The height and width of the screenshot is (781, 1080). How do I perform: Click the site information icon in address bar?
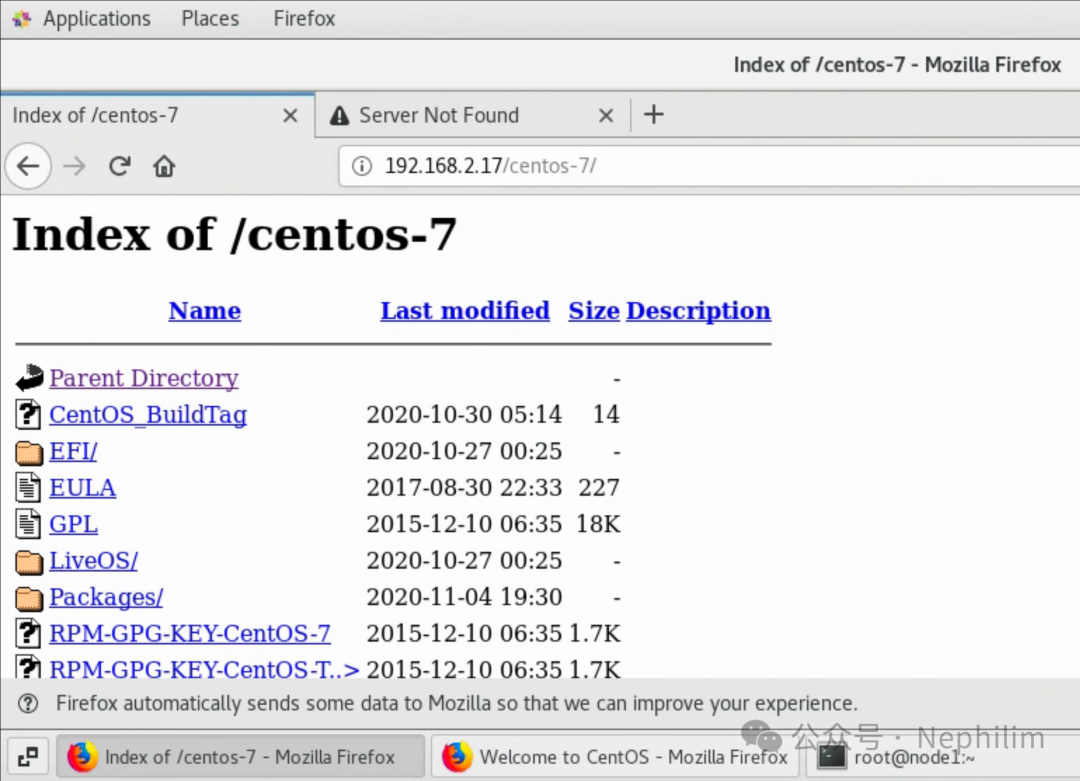click(x=363, y=166)
